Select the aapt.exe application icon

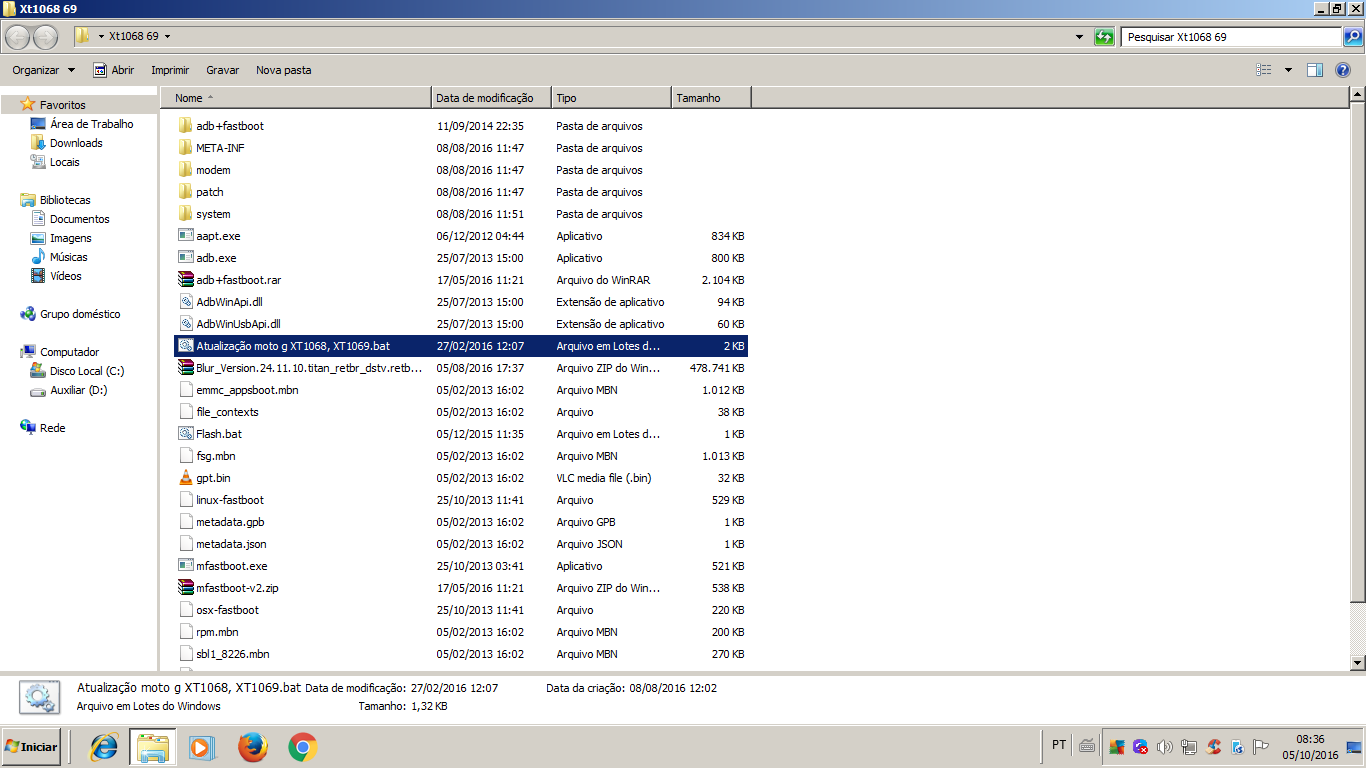[185, 236]
